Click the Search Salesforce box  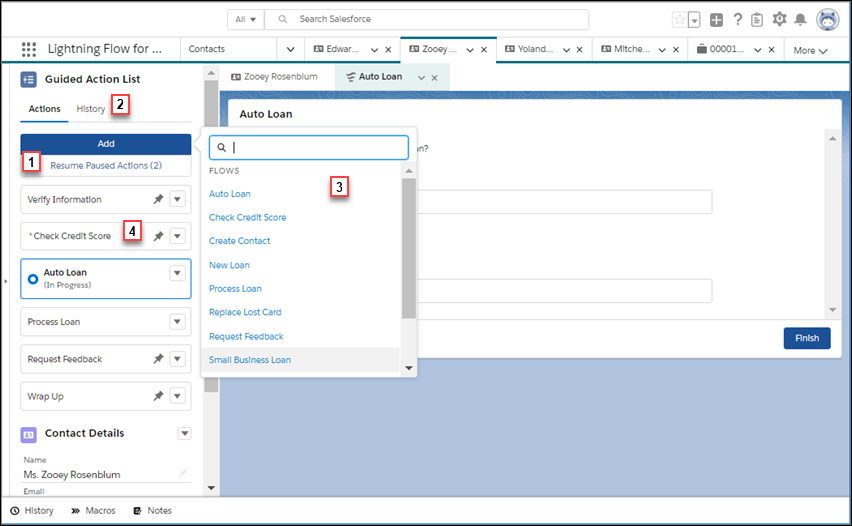pos(427,20)
